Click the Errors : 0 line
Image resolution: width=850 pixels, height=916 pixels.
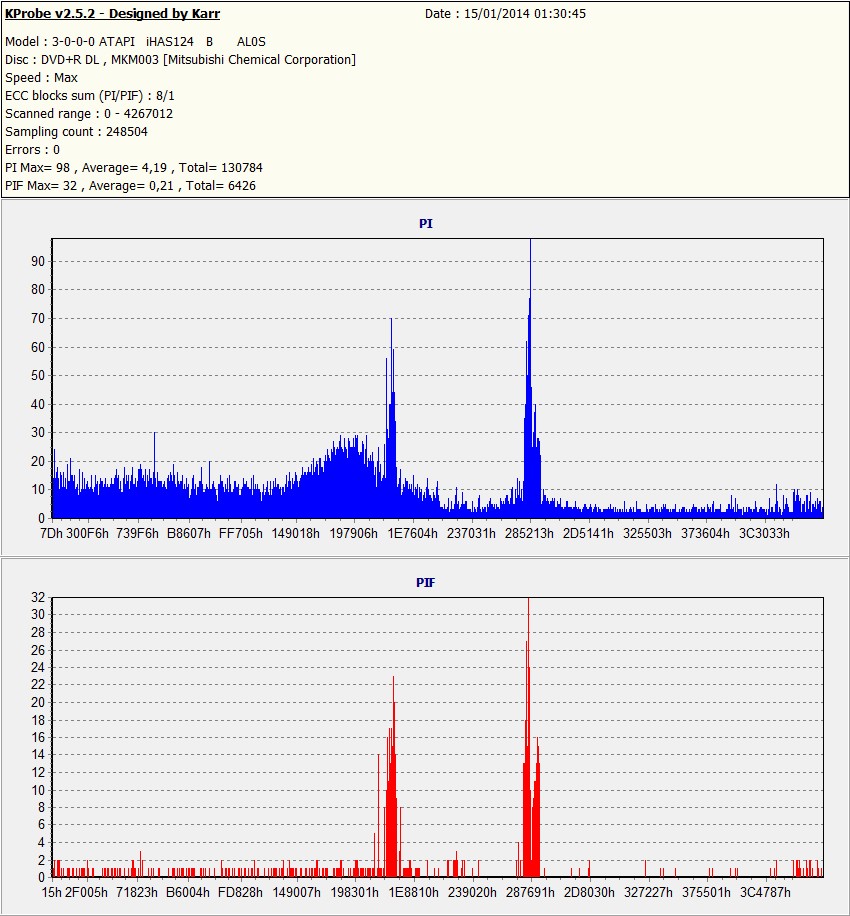click(32, 150)
